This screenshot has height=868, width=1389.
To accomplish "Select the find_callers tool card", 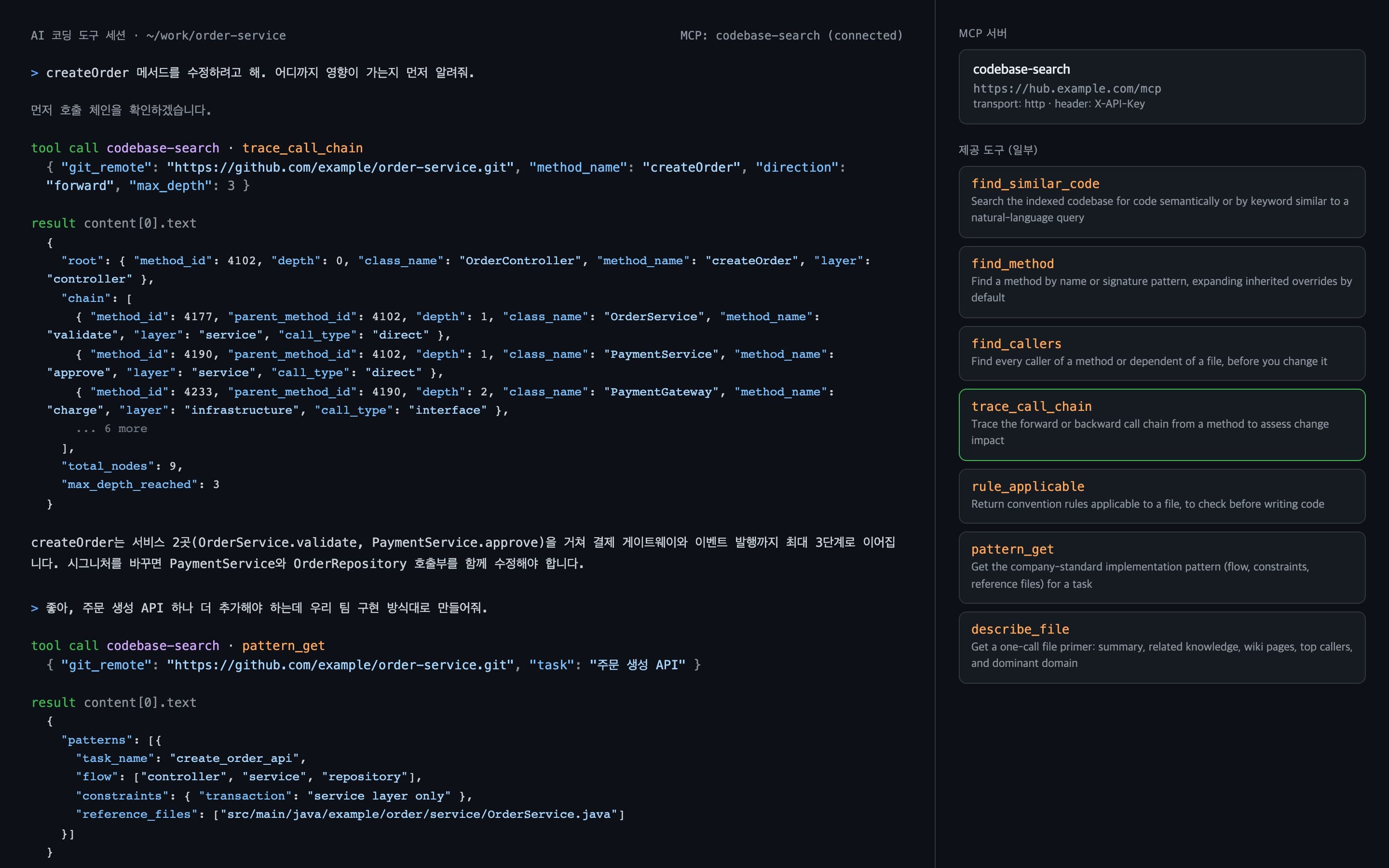I will [x=1162, y=353].
